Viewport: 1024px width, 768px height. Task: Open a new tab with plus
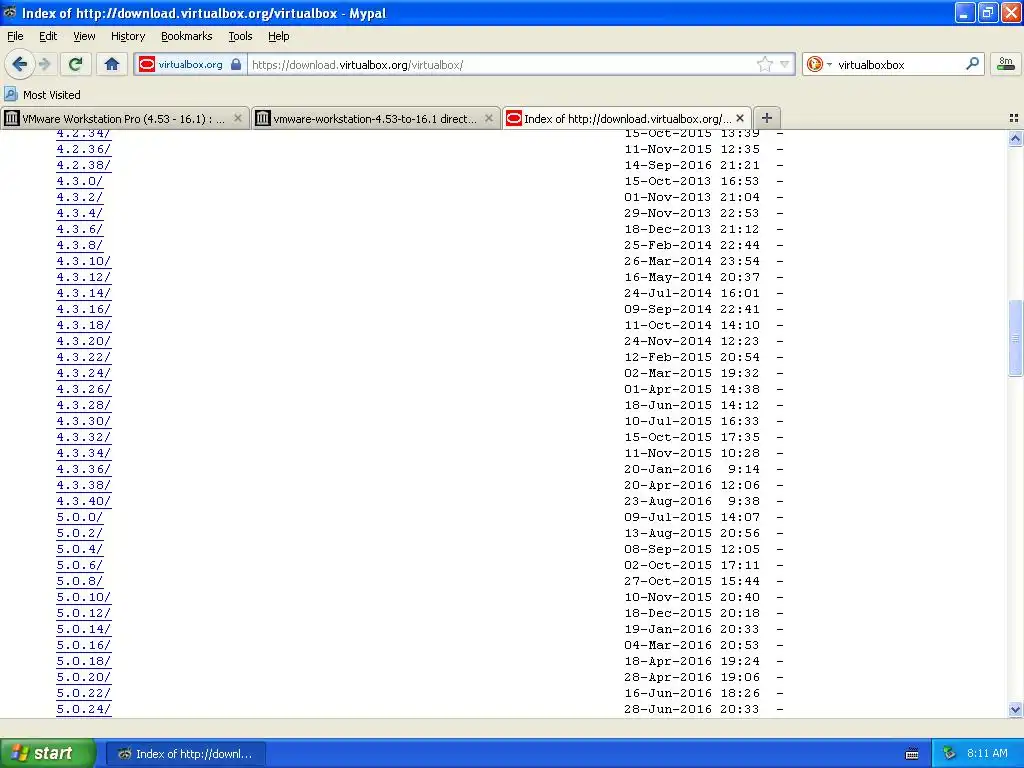[767, 118]
